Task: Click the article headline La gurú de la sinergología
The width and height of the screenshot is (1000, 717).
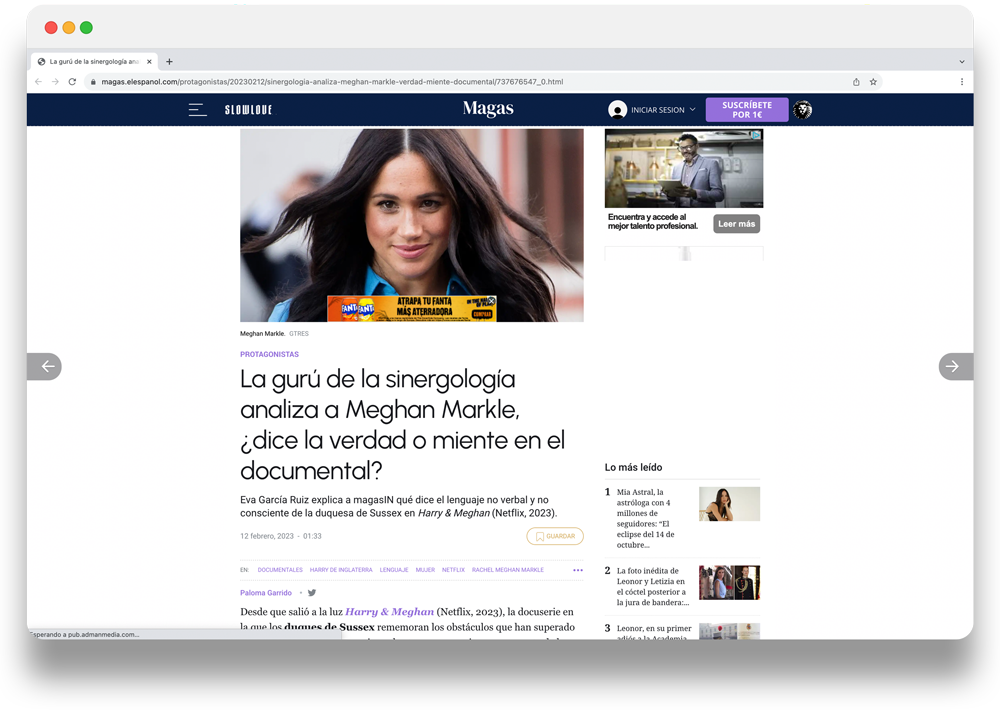Action: tap(402, 425)
